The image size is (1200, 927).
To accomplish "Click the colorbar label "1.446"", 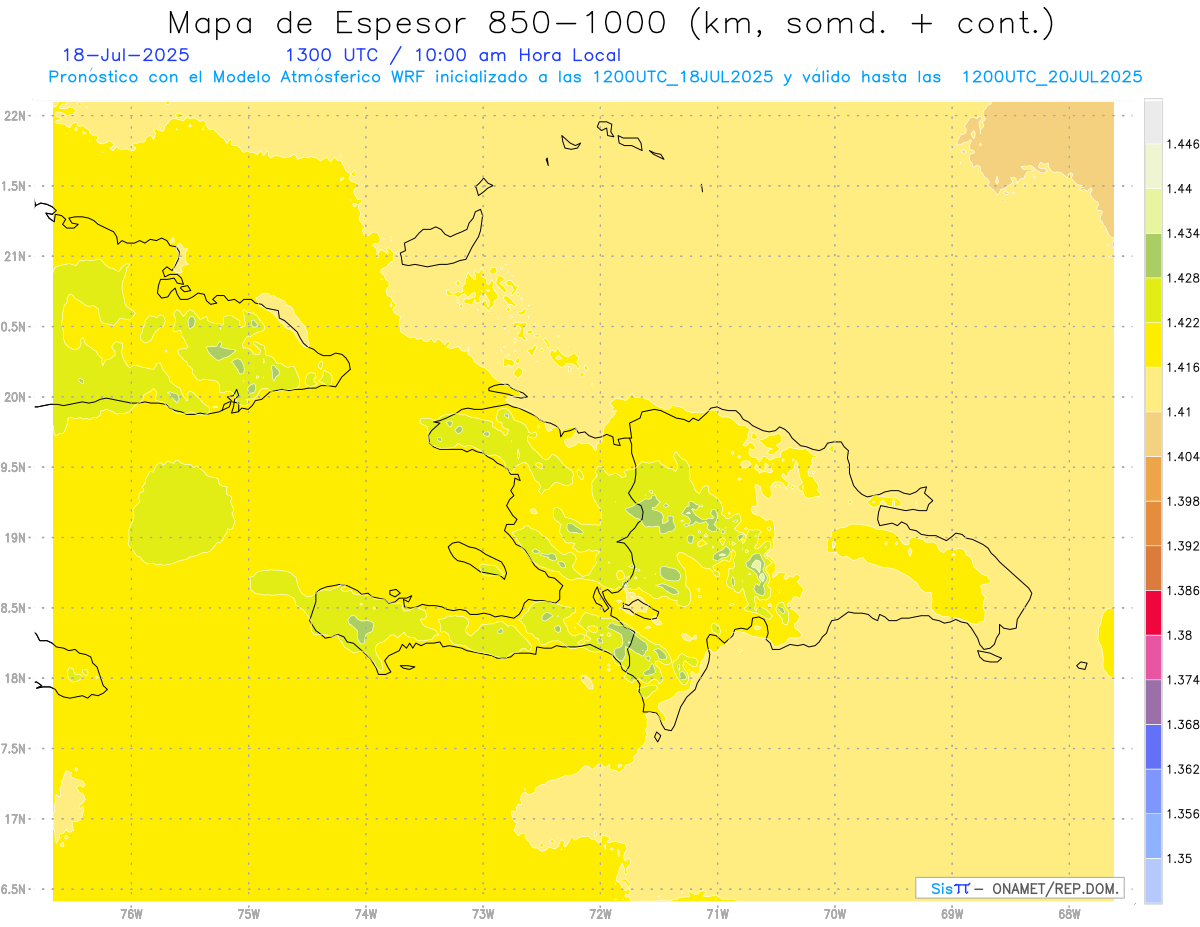I will (1185, 144).
